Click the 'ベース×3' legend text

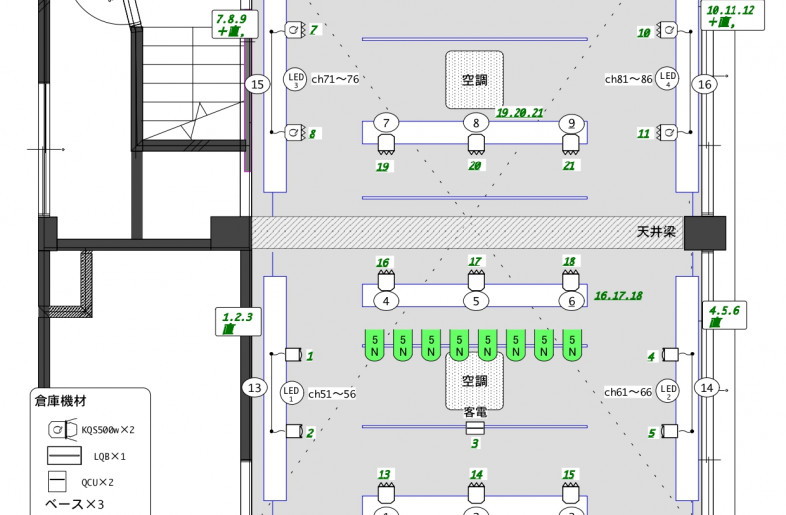tap(74, 504)
